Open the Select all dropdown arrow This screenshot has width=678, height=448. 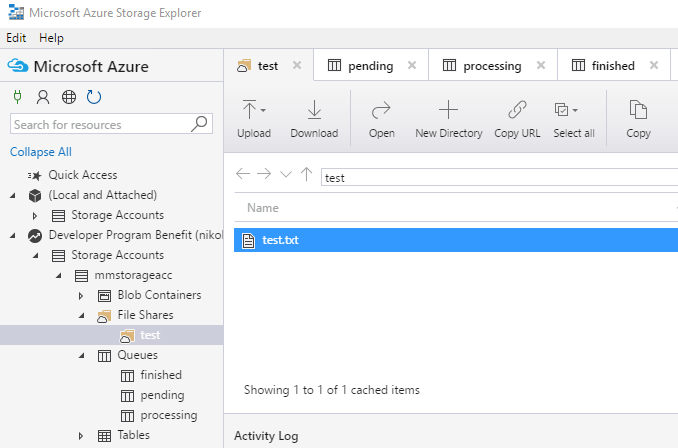click(x=575, y=110)
